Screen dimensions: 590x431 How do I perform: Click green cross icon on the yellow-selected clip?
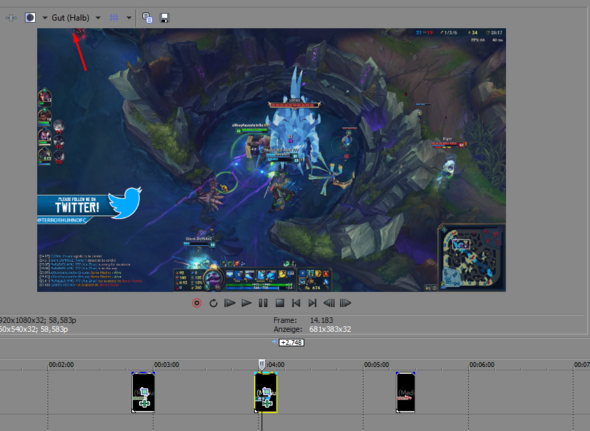[x=267, y=404]
